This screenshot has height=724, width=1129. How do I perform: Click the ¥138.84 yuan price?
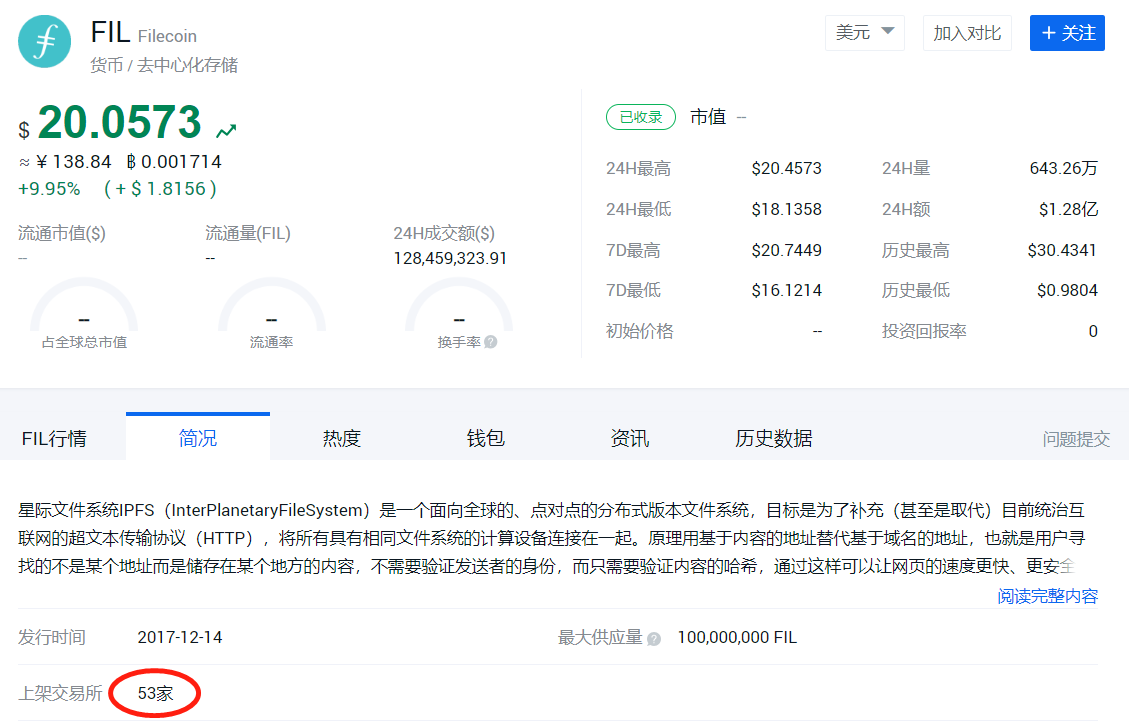pos(73,162)
